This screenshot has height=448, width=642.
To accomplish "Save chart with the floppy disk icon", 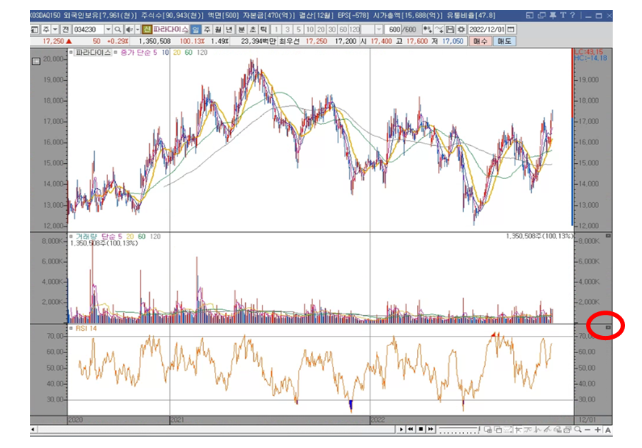I will (x=450, y=29).
